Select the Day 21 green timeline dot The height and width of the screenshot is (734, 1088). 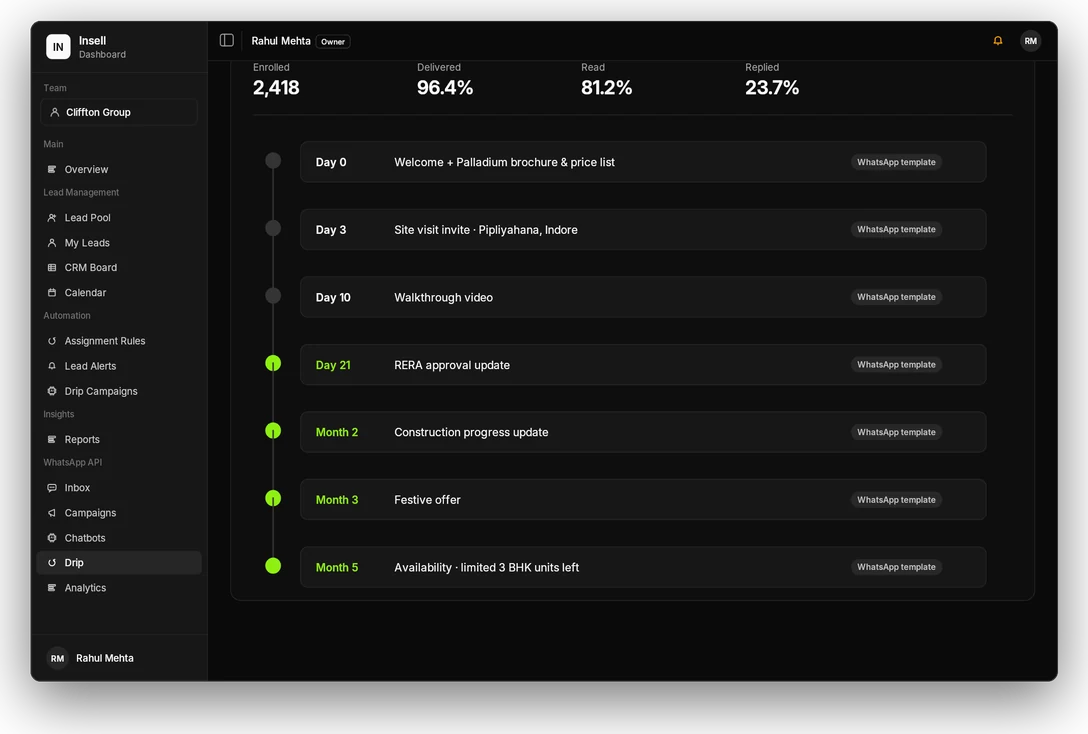point(273,364)
